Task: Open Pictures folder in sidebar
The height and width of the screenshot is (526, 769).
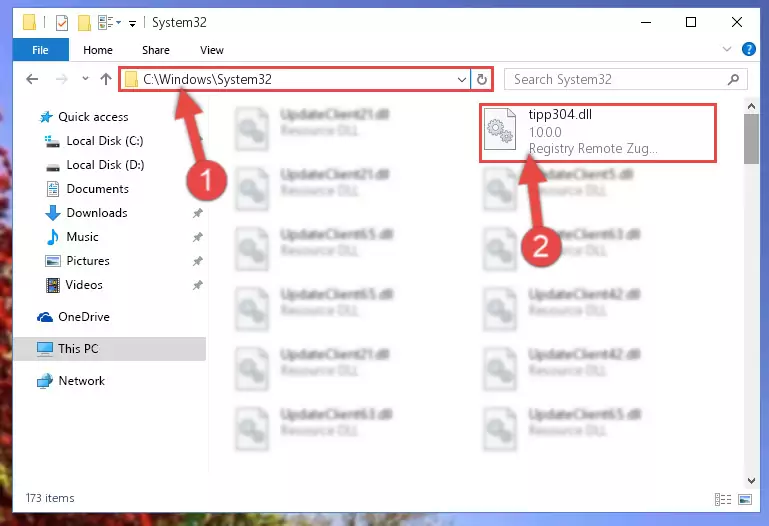Action: point(88,261)
